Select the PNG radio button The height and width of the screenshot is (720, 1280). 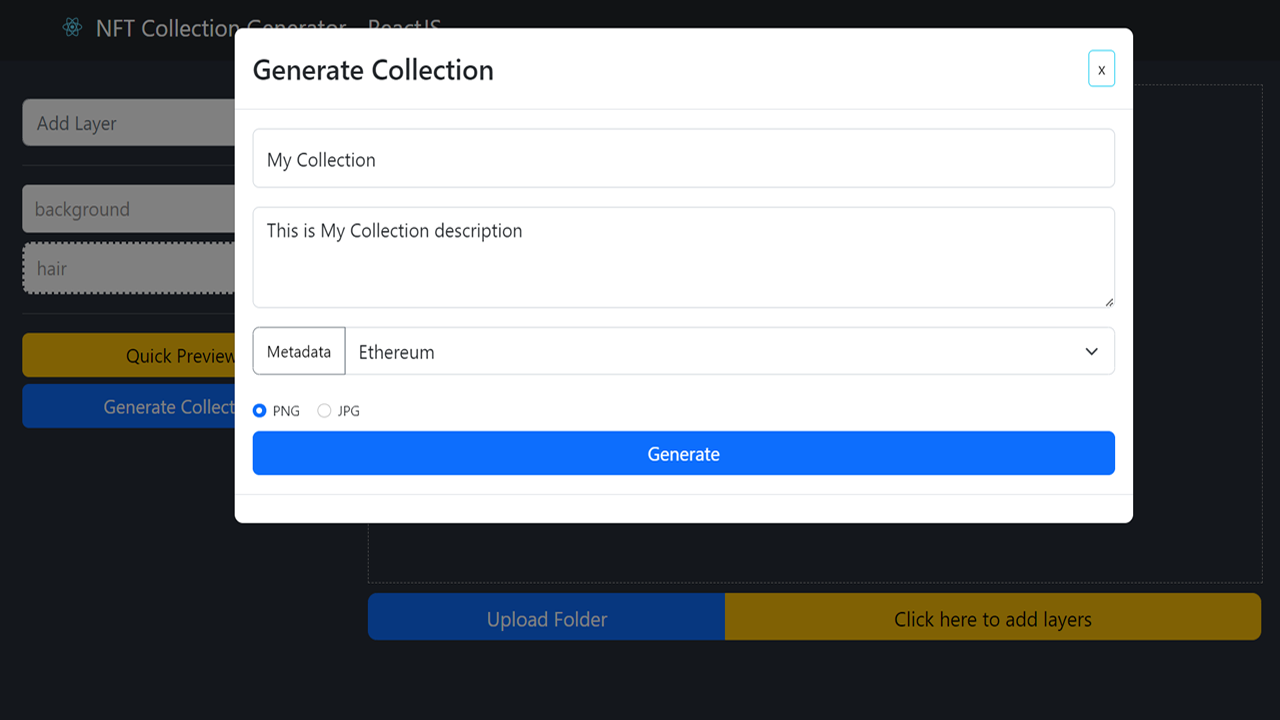coord(260,411)
